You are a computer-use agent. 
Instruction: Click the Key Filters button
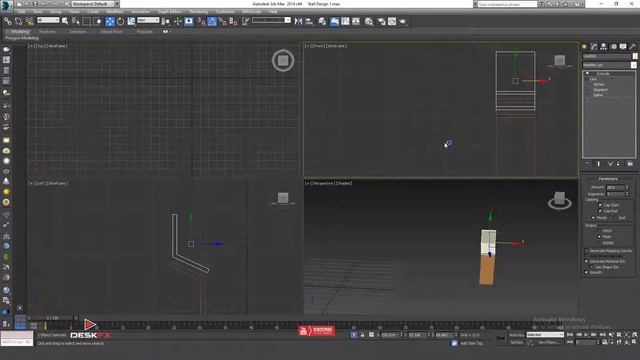(x=548, y=342)
